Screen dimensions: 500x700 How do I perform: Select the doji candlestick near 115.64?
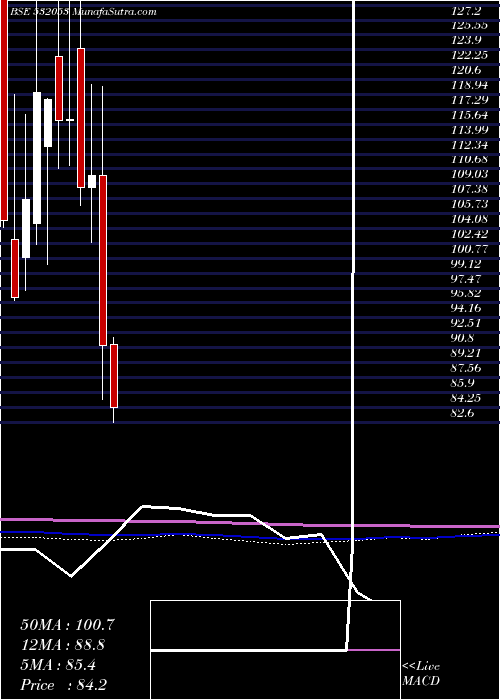(70, 120)
